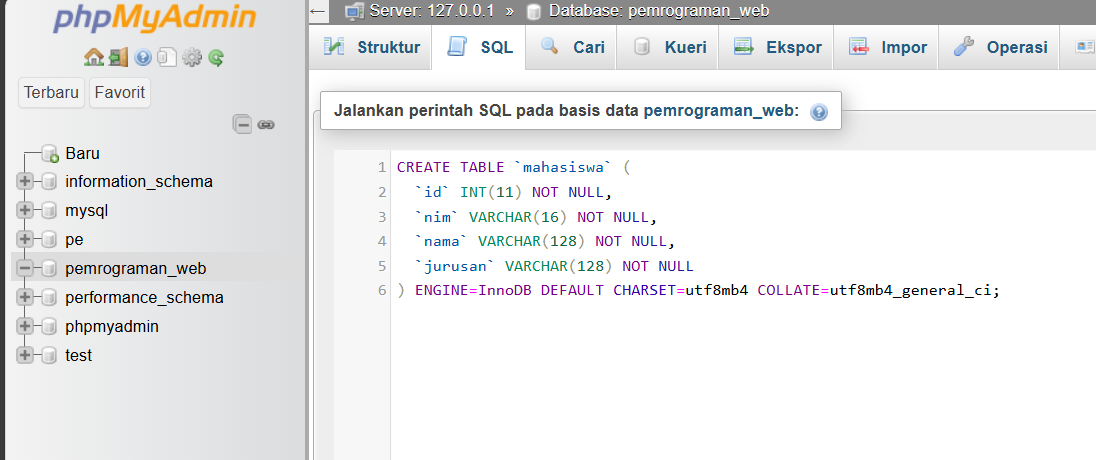Open the Impor tab
Image resolution: width=1096 pixels, height=460 pixels.
click(x=888, y=47)
